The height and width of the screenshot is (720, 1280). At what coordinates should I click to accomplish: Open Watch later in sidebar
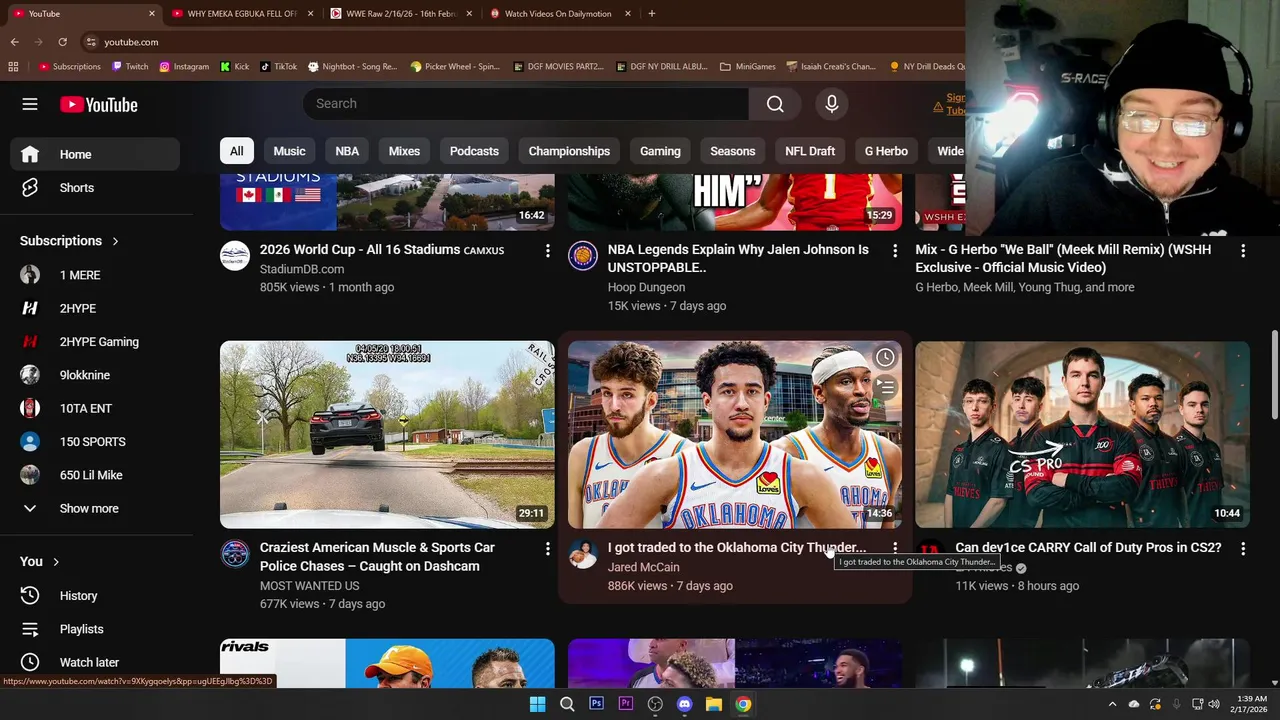click(x=95, y=662)
